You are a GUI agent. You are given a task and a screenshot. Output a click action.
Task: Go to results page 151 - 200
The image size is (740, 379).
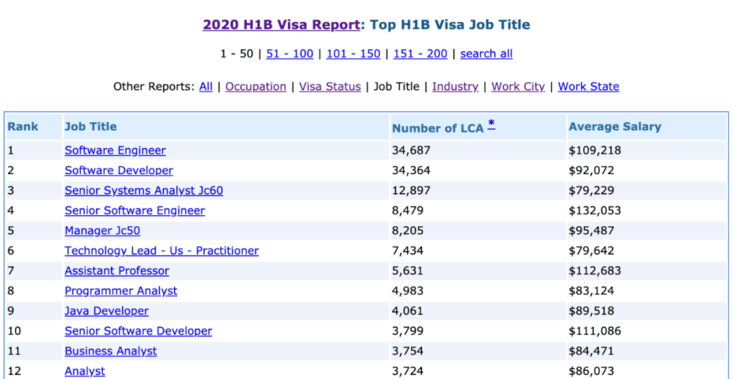[x=420, y=54]
